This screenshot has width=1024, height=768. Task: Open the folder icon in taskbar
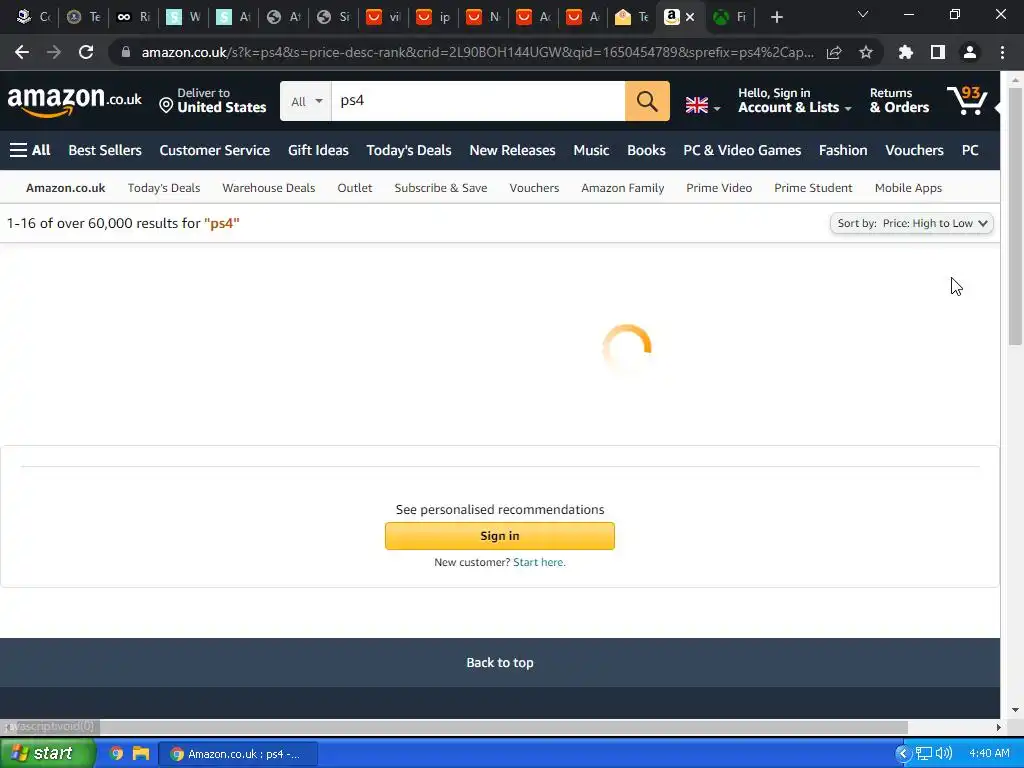point(141,754)
